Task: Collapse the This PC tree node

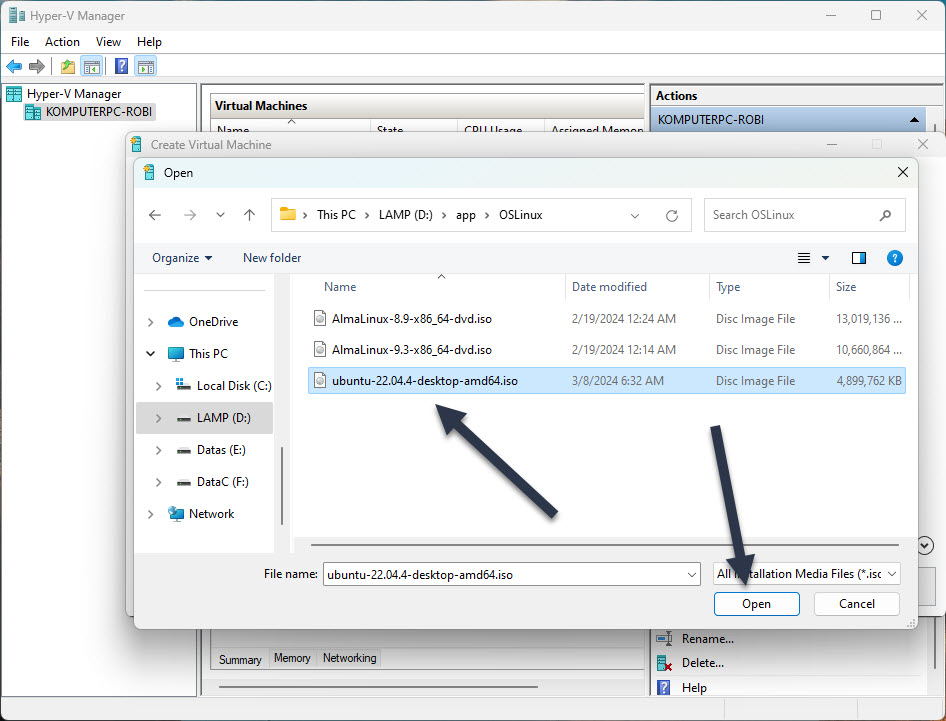Action: (150, 353)
